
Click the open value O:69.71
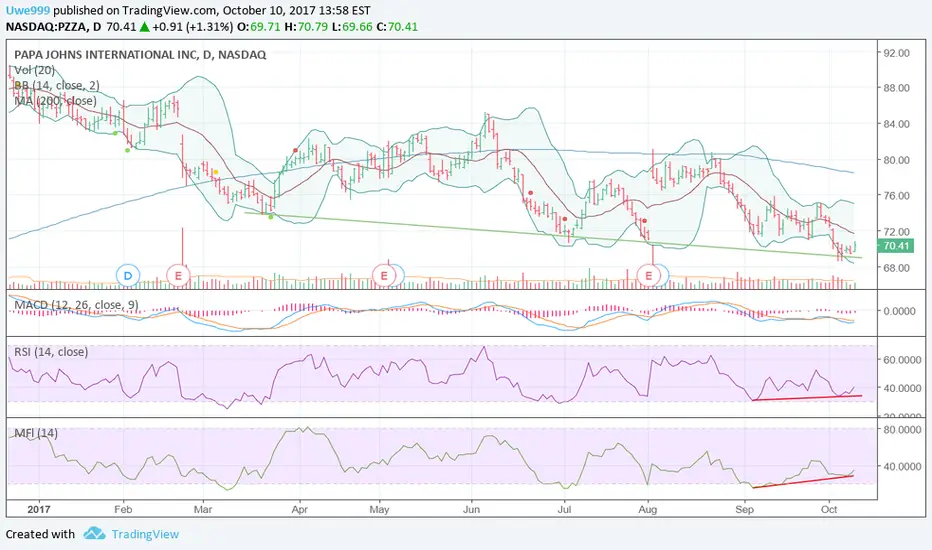pyautogui.click(x=259, y=27)
